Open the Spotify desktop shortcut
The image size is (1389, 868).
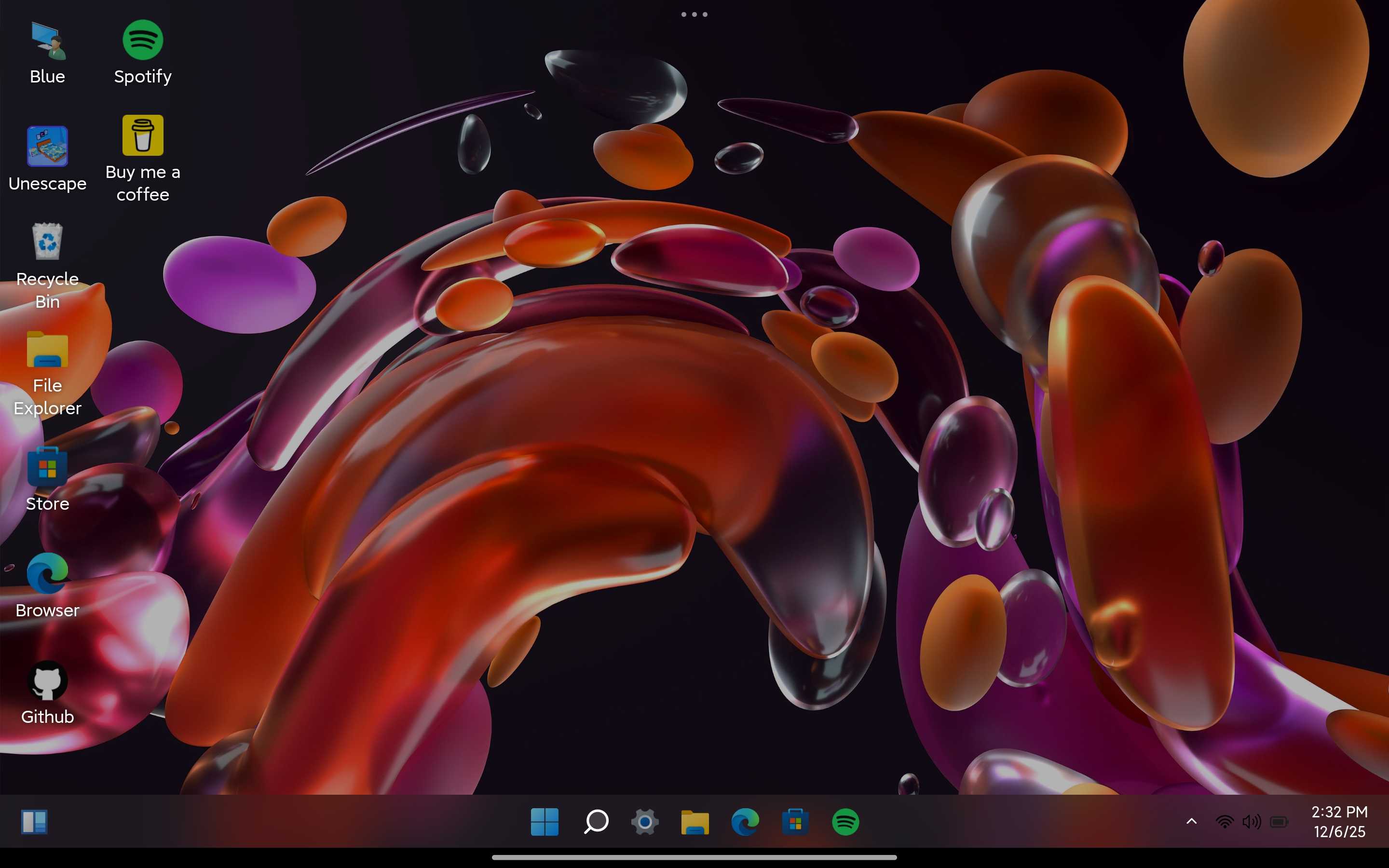tap(143, 40)
